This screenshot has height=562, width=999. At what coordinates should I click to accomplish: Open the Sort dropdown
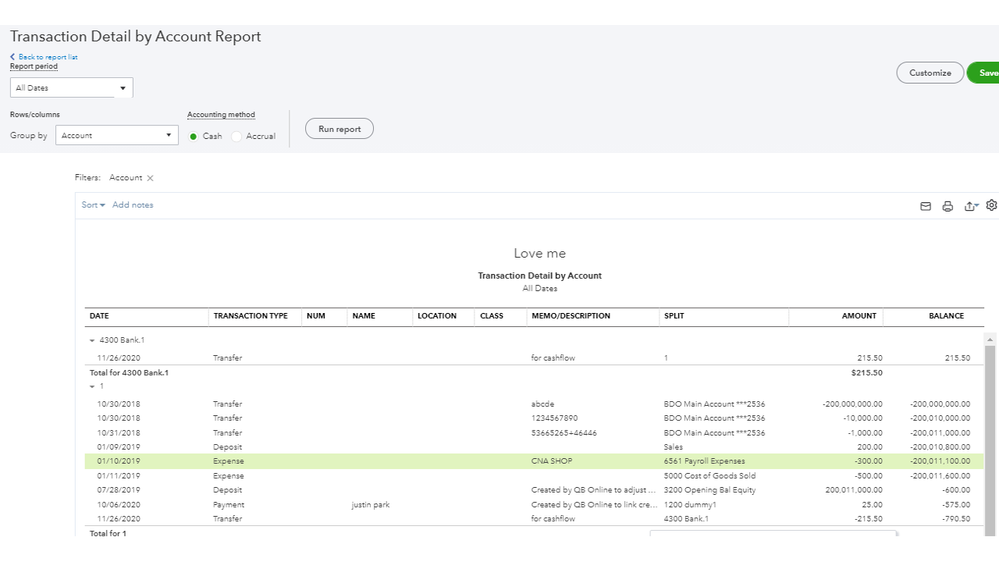coord(93,205)
